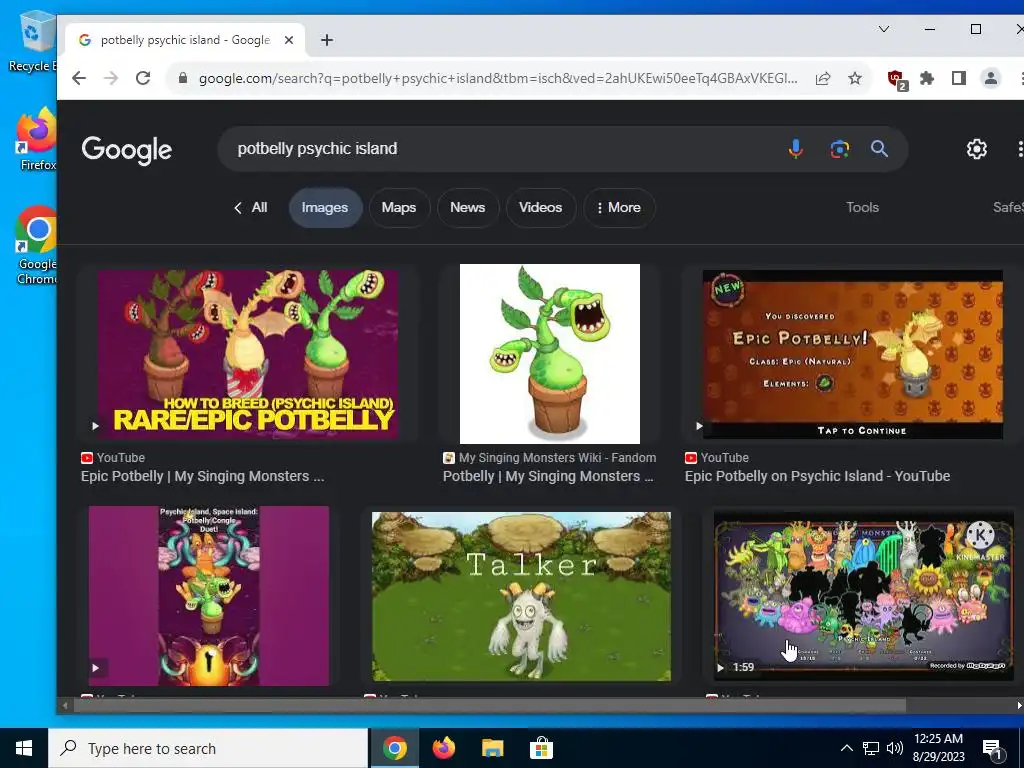The image size is (1024, 768).
Task: Select the Google Chrome desktop shortcut
Action: (37, 246)
